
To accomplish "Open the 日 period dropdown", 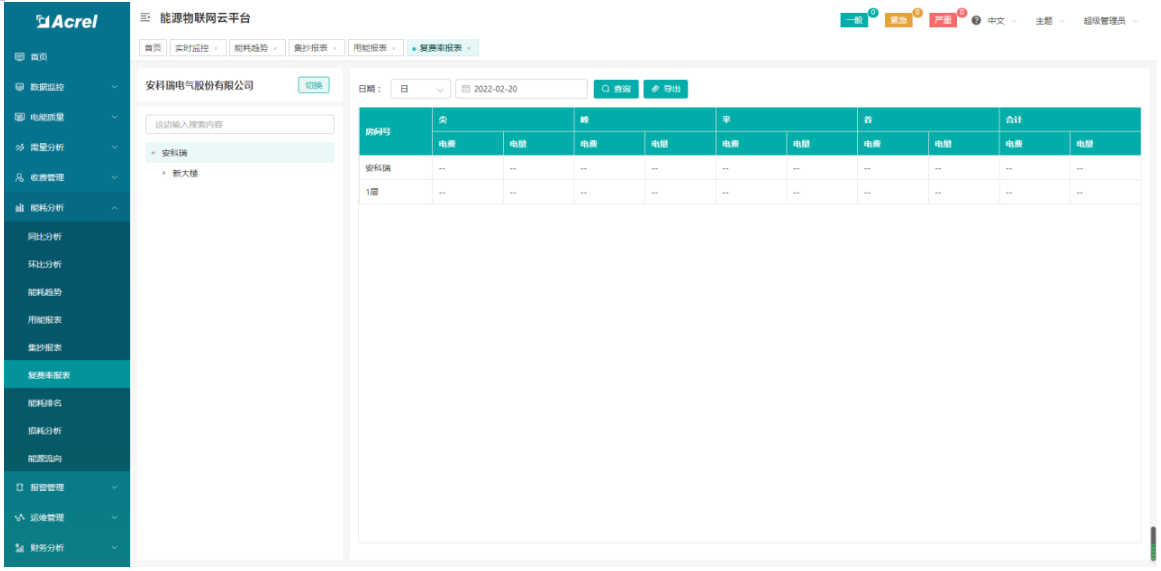I will click(x=420, y=89).
